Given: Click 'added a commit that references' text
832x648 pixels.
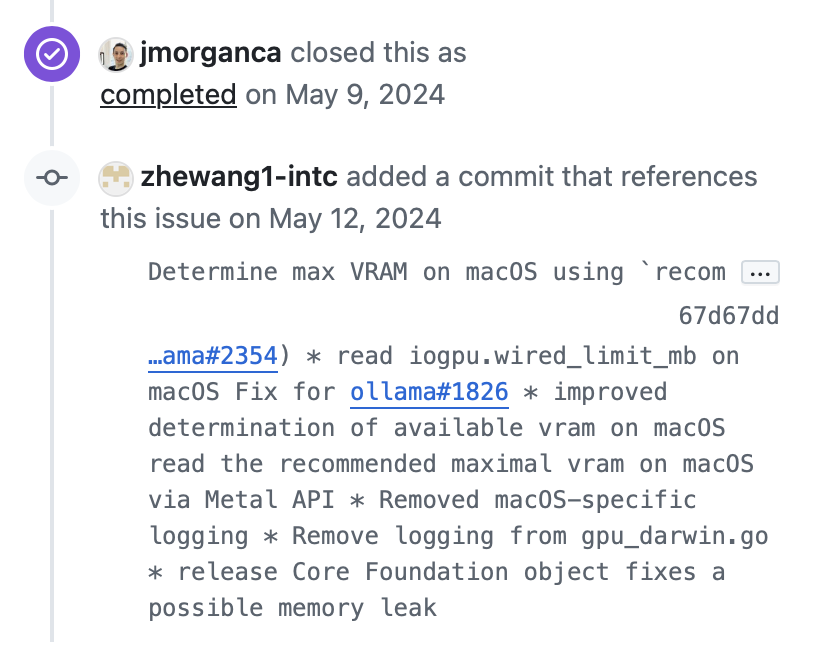Looking at the screenshot, I should [552, 177].
